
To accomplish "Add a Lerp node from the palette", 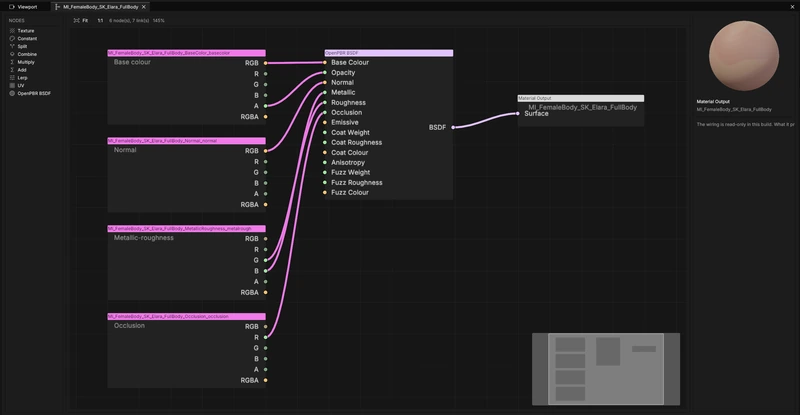I will tap(19, 78).
